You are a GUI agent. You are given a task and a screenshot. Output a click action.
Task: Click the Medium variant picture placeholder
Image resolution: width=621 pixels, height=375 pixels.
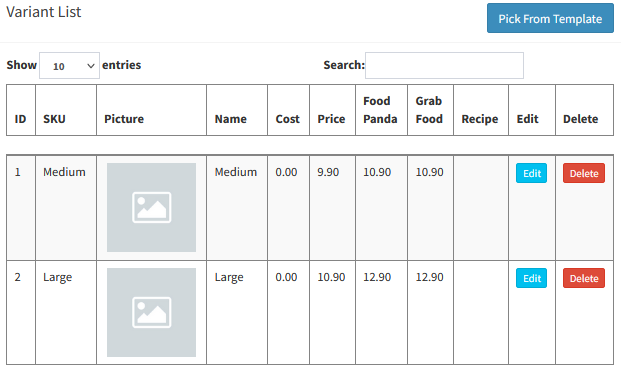tap(151, 207)
